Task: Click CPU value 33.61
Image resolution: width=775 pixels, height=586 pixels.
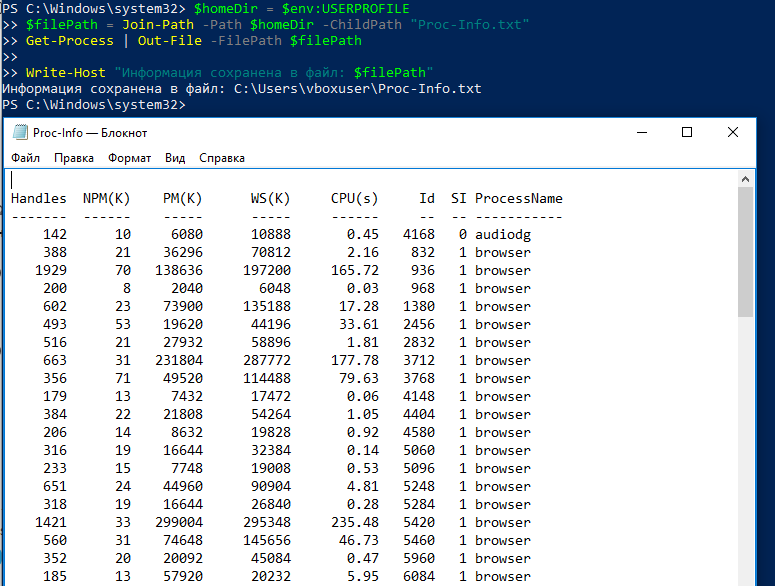Action: pos(358,325)
